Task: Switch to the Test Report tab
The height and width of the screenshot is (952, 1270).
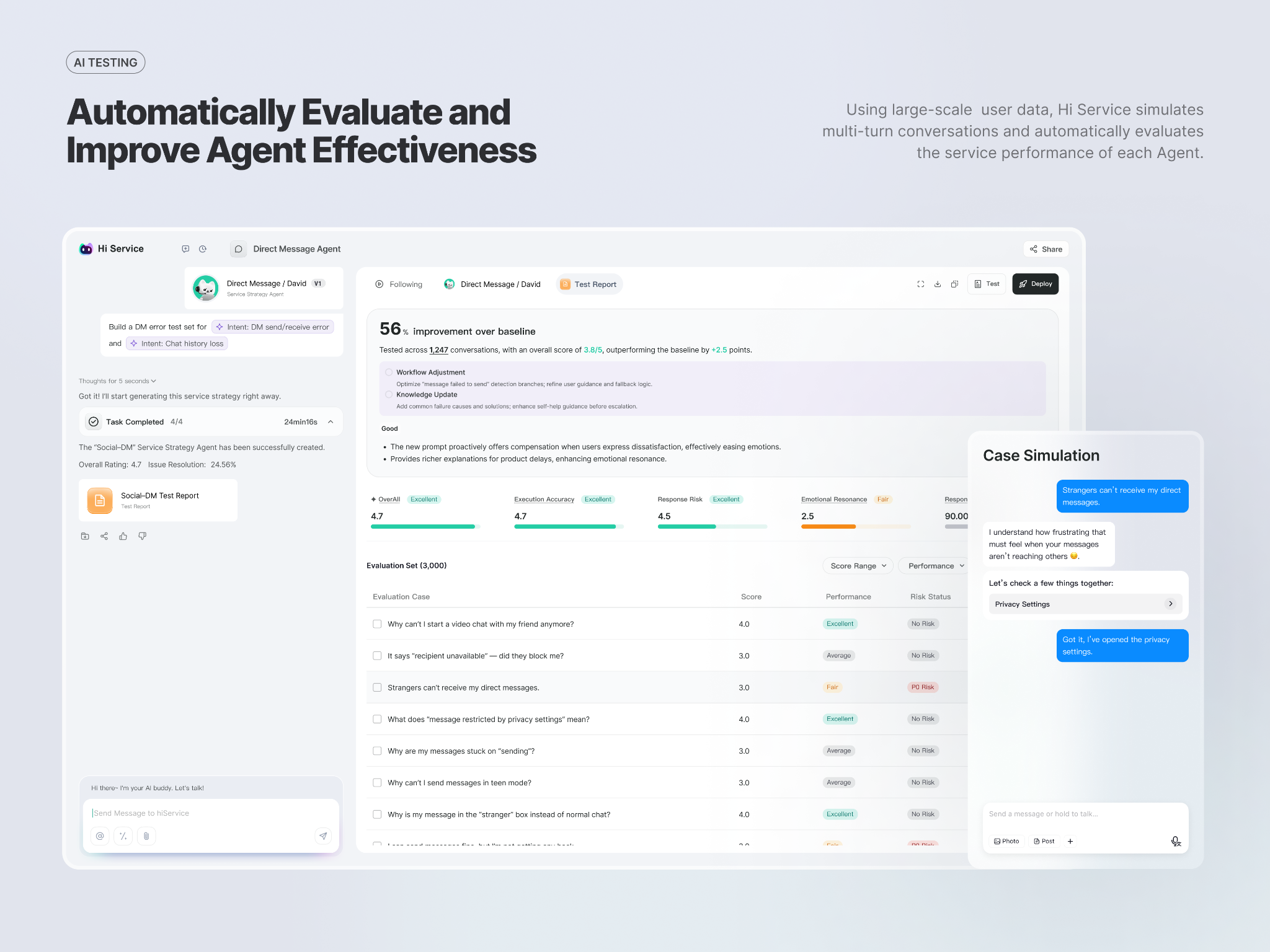Action: click(588, 284)
